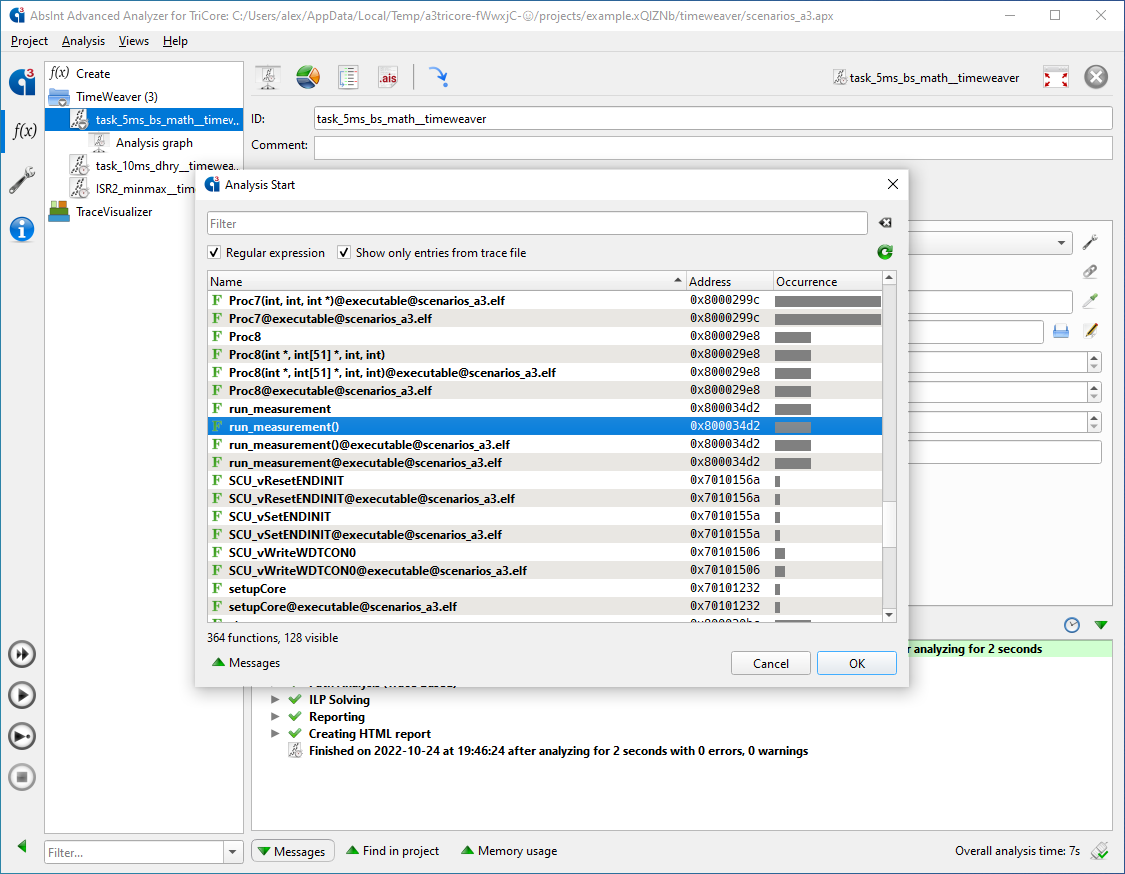Open the f(x) analyses sidebar view
This screenshot has width=1125, height=874.
click(x=24, y=131)
